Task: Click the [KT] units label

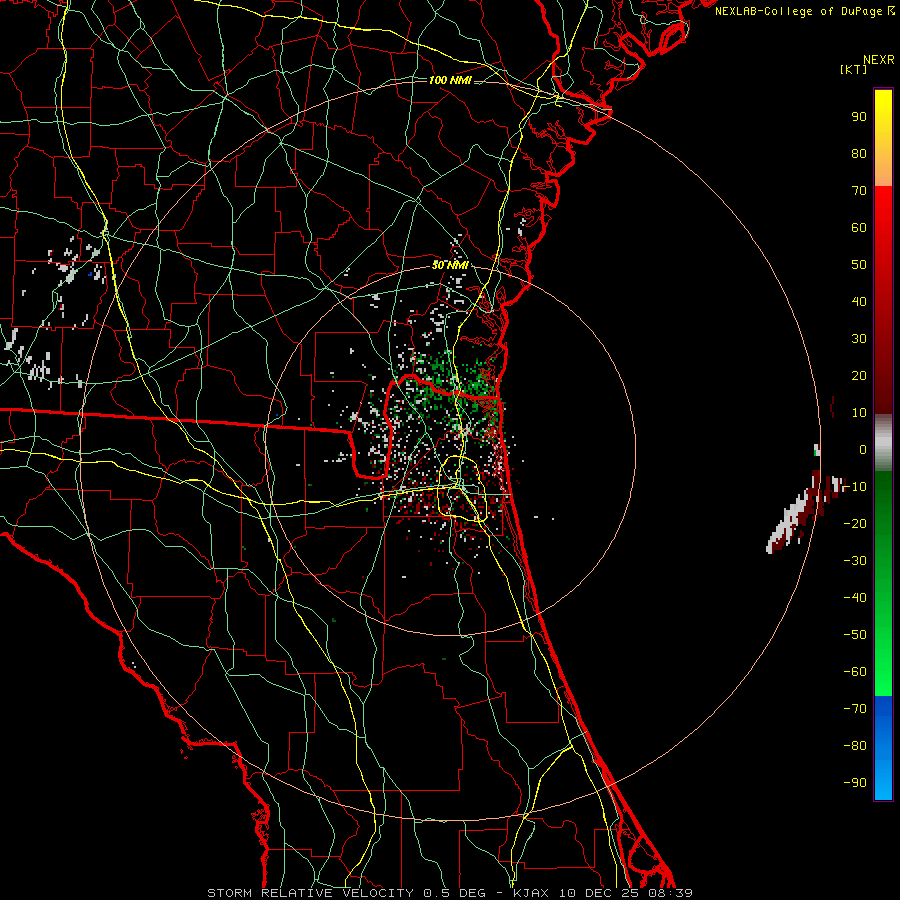Action: click(x=853, y=69)
